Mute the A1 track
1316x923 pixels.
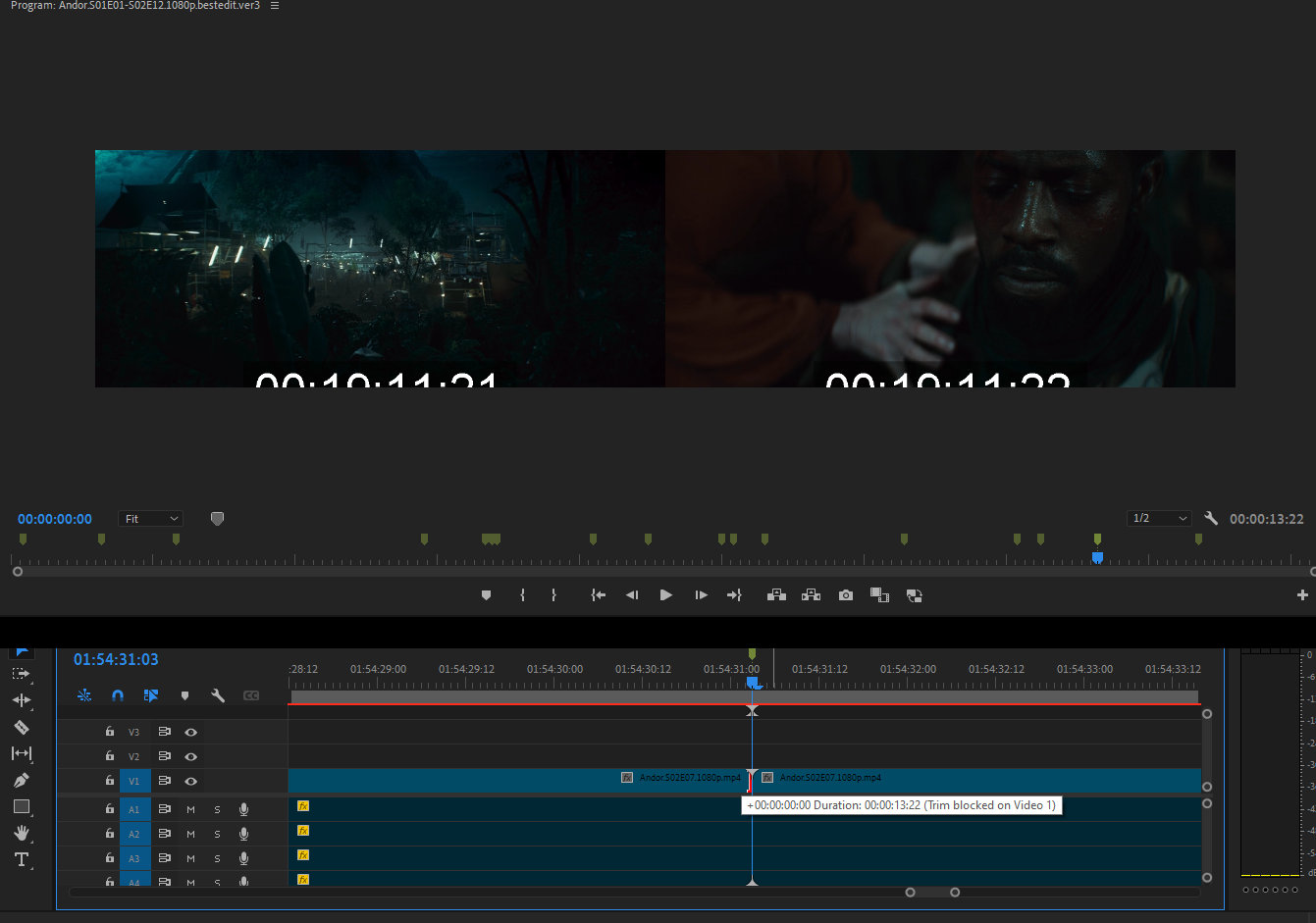point(190,809)
